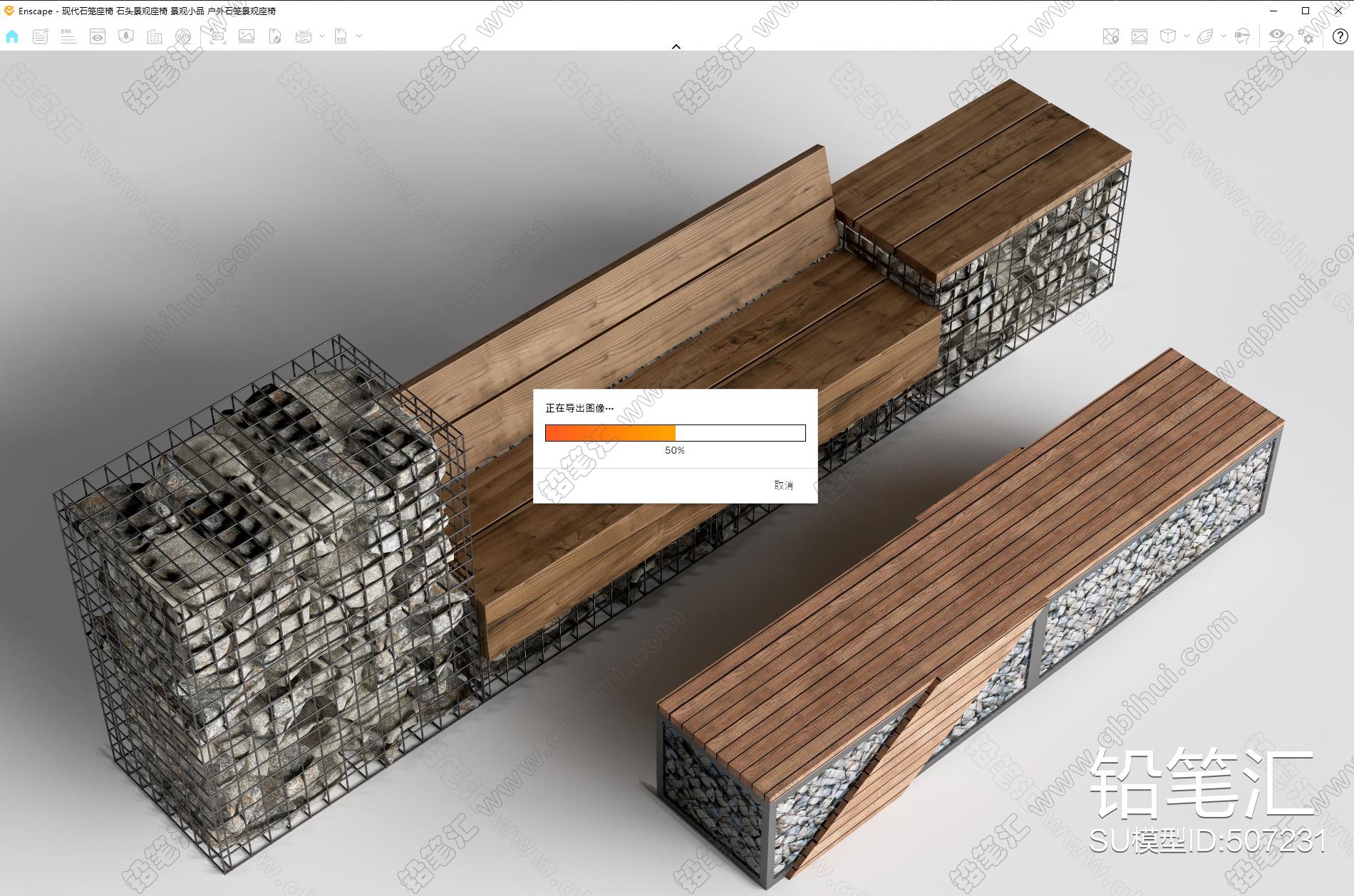Open Visual Settings eye-slider icon
Image resolution: width=1354 pixels, height=896 pixels.
coord(1277,36)
